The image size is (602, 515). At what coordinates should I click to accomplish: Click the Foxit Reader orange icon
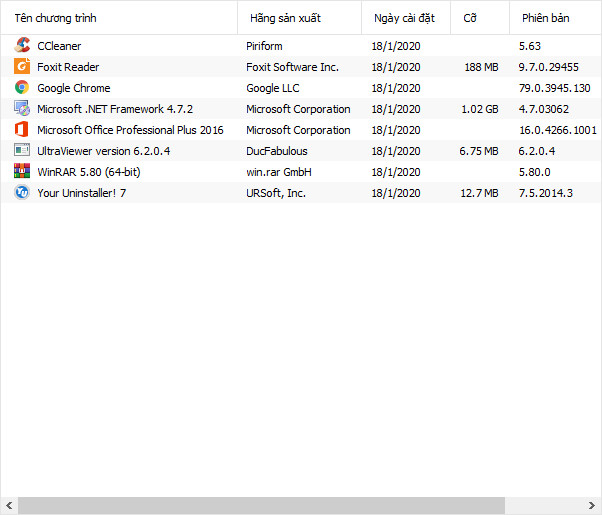coord(22,66)
